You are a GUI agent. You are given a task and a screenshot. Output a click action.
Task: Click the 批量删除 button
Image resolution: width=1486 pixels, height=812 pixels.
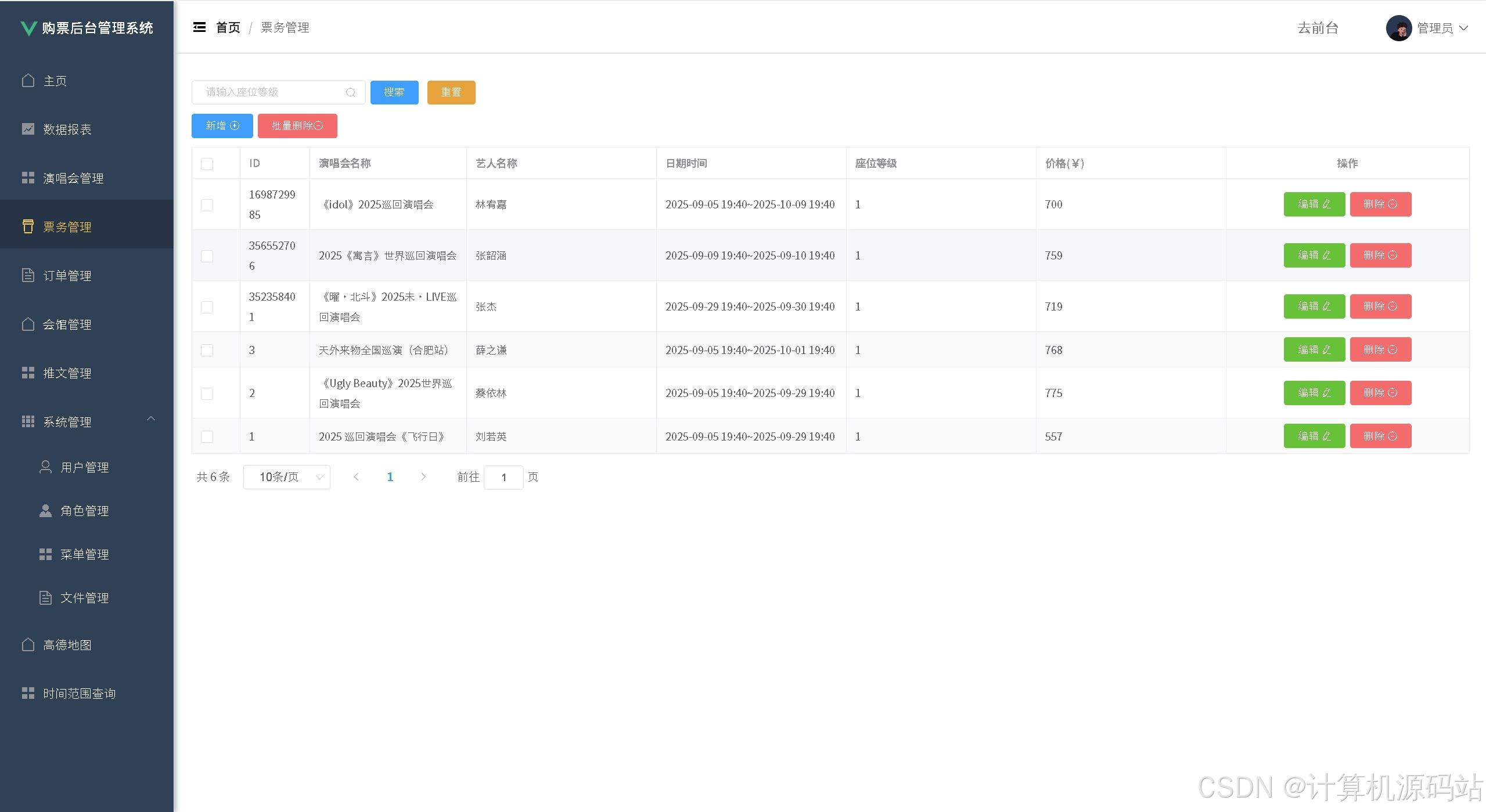pos(297,126)
